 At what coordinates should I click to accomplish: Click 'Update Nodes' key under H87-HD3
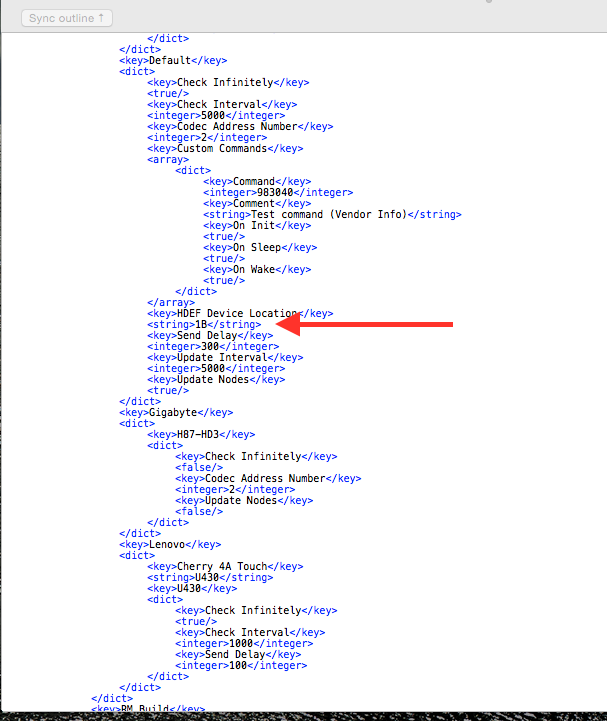(x=244, y=501)
